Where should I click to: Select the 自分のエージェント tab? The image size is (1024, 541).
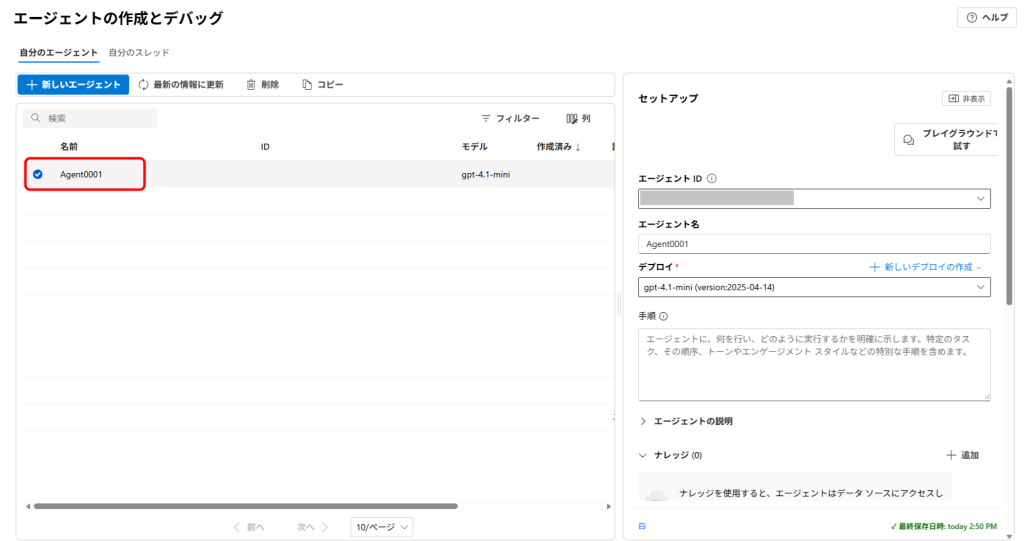(59, 52)
